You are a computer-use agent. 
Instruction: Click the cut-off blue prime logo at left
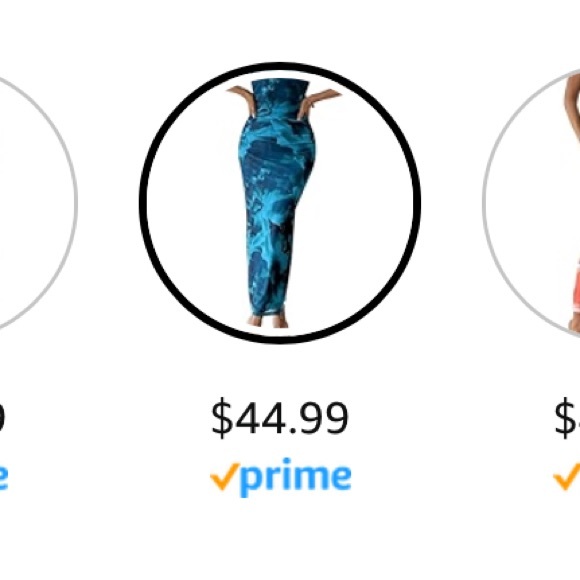click(4, 478)
